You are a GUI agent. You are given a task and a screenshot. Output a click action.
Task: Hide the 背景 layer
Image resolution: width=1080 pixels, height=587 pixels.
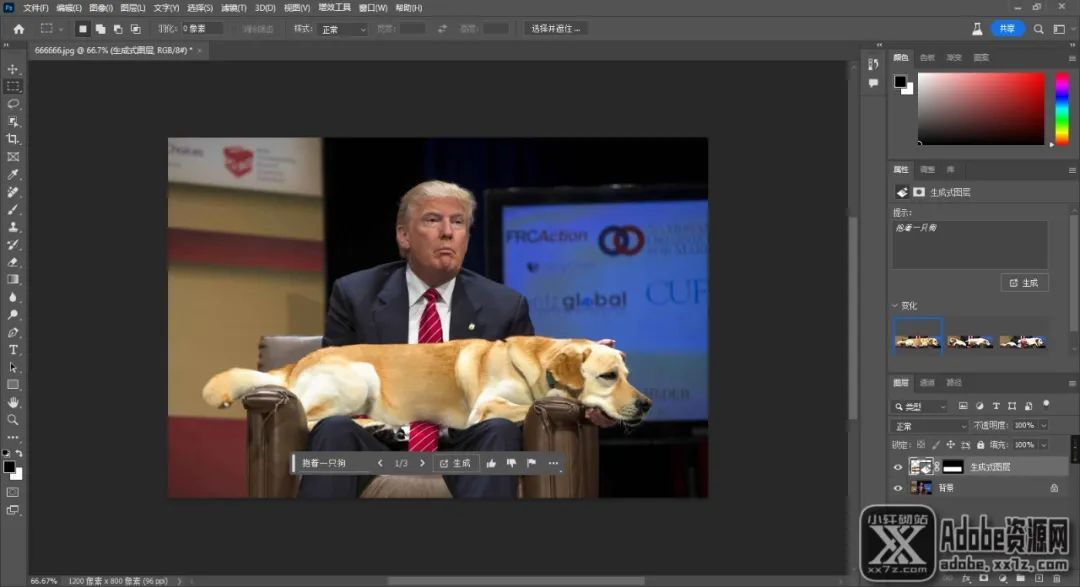click(897, 488)
